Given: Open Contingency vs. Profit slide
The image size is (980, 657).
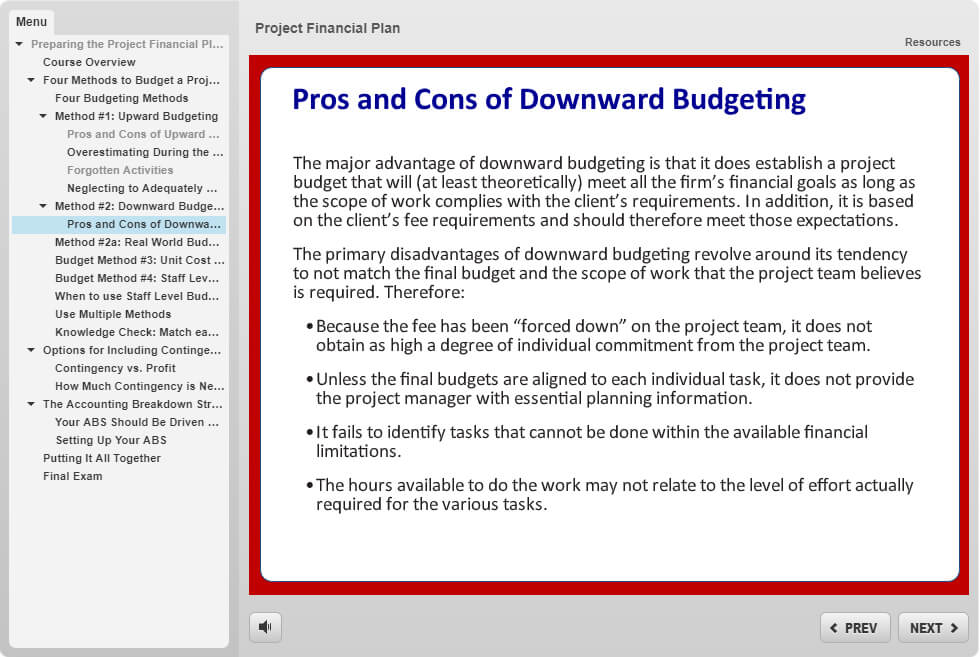Looking at the screenshot, I should [115, 368].
